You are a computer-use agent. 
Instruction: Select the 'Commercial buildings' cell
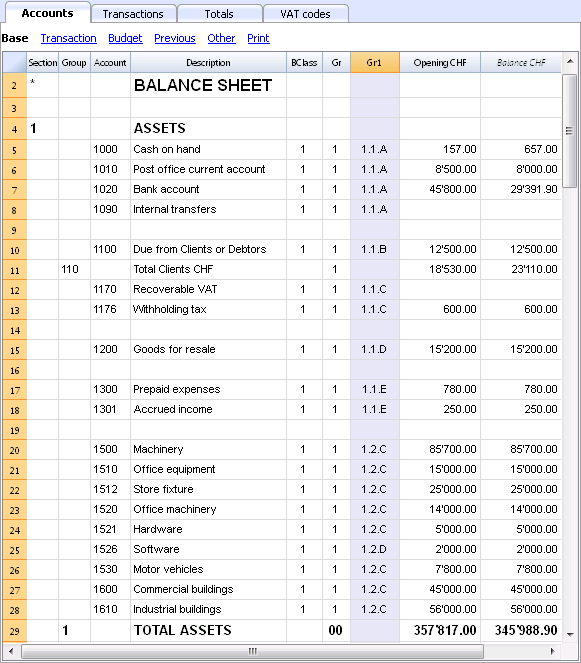coord(208,589)
